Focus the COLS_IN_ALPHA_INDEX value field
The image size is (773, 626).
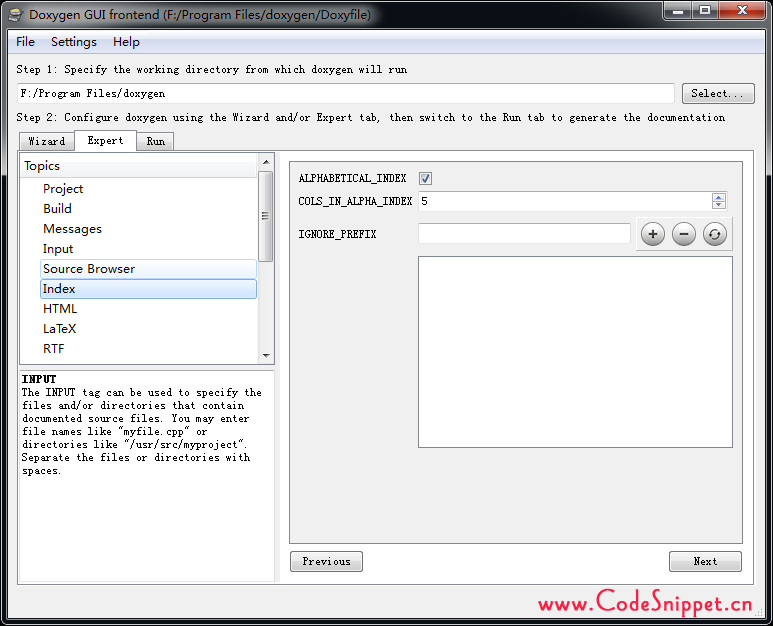coord(565,201)
